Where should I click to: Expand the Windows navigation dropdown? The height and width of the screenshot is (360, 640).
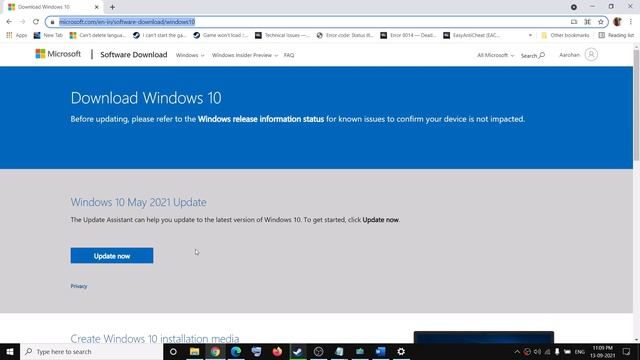tap(190, 55)
